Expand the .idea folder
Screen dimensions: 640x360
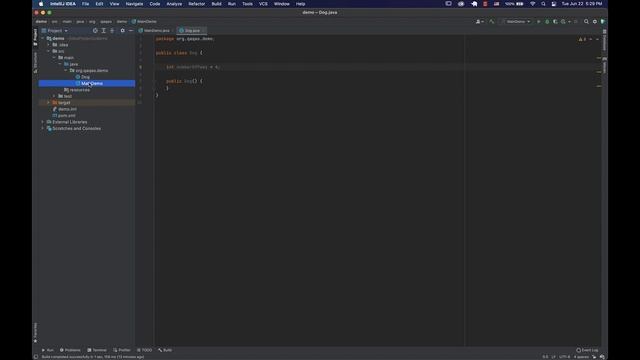[49, 45]
